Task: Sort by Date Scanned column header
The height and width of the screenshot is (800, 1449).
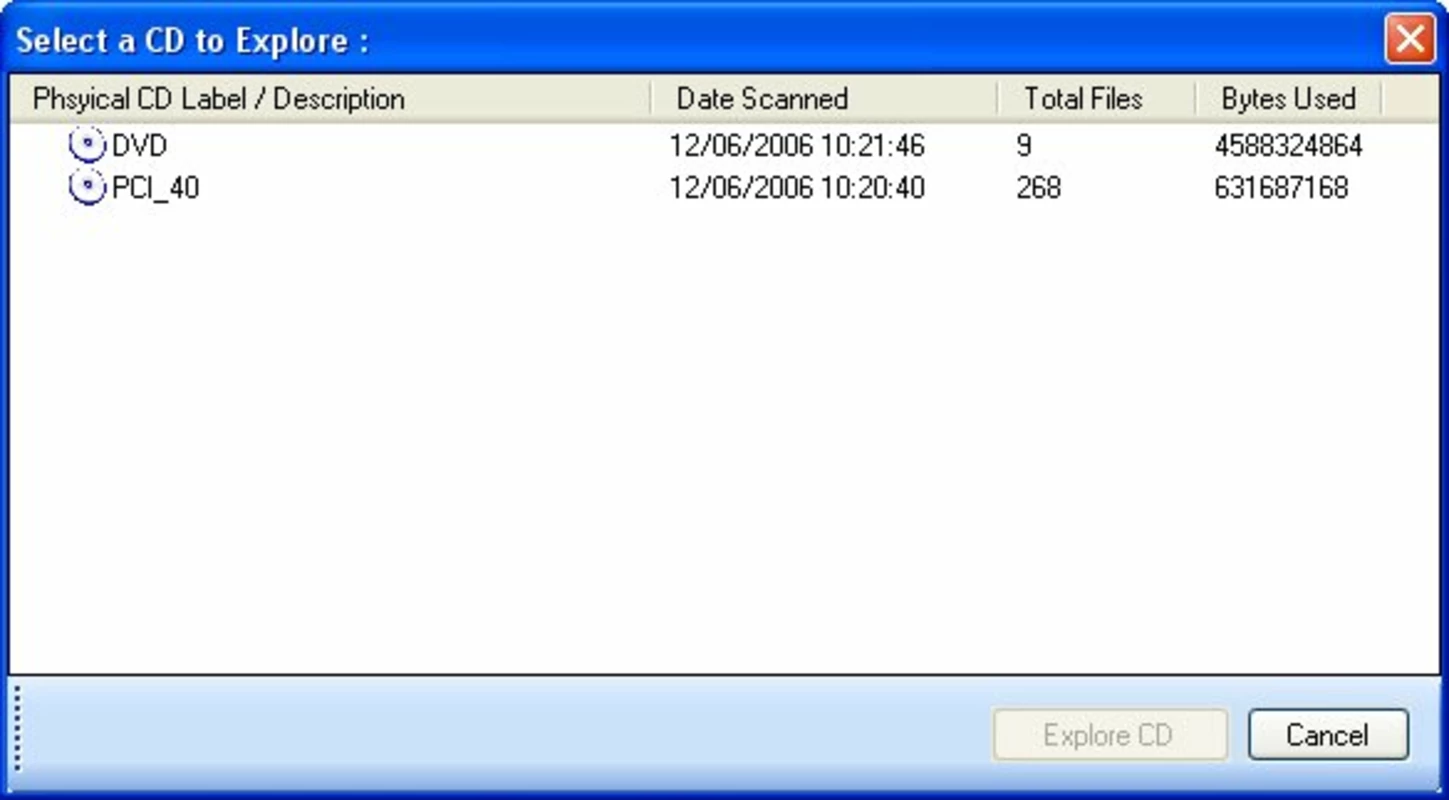Action: click(824, 98)
